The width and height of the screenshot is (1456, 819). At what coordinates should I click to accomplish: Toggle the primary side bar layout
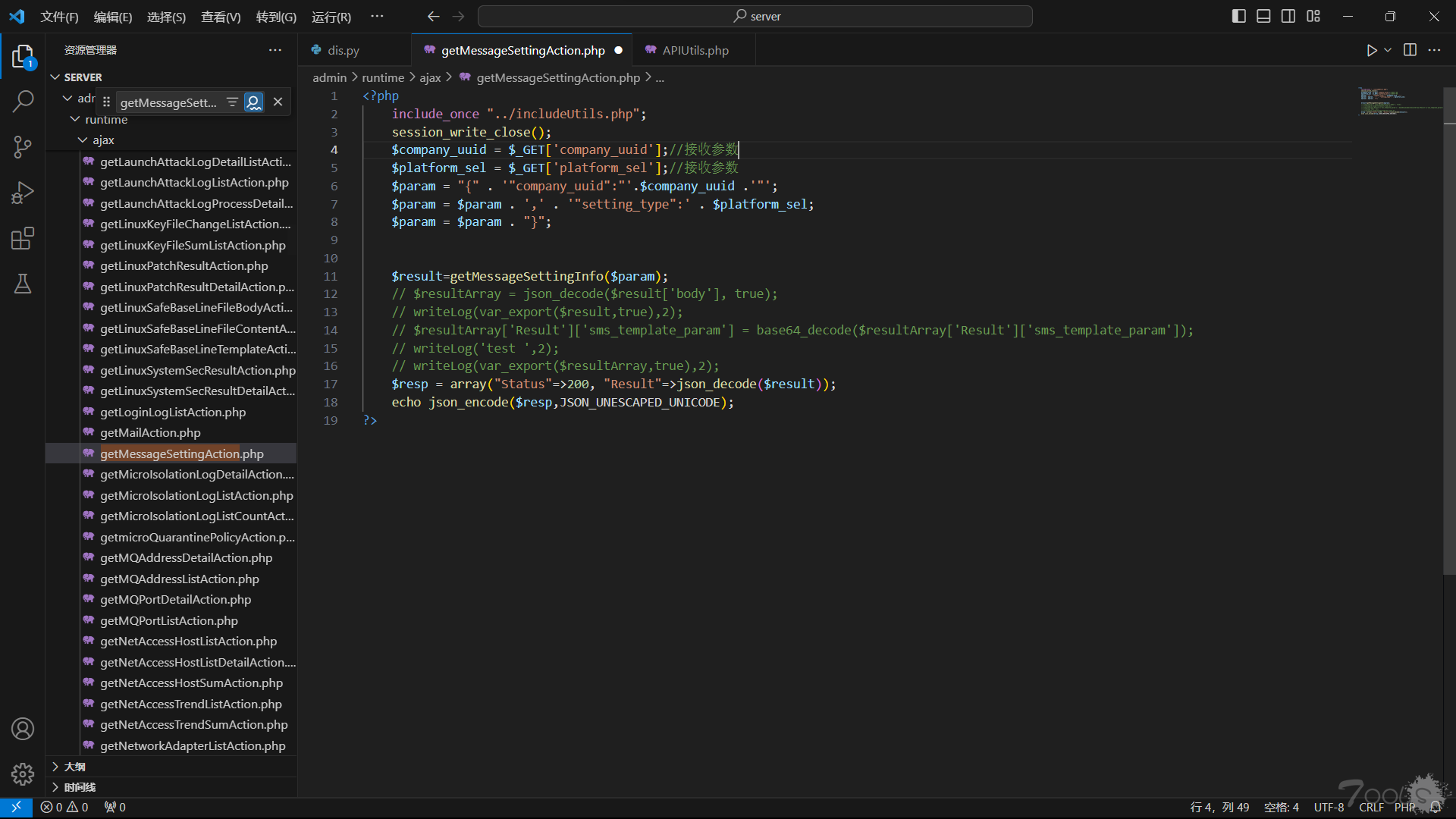coord(1238,16)
